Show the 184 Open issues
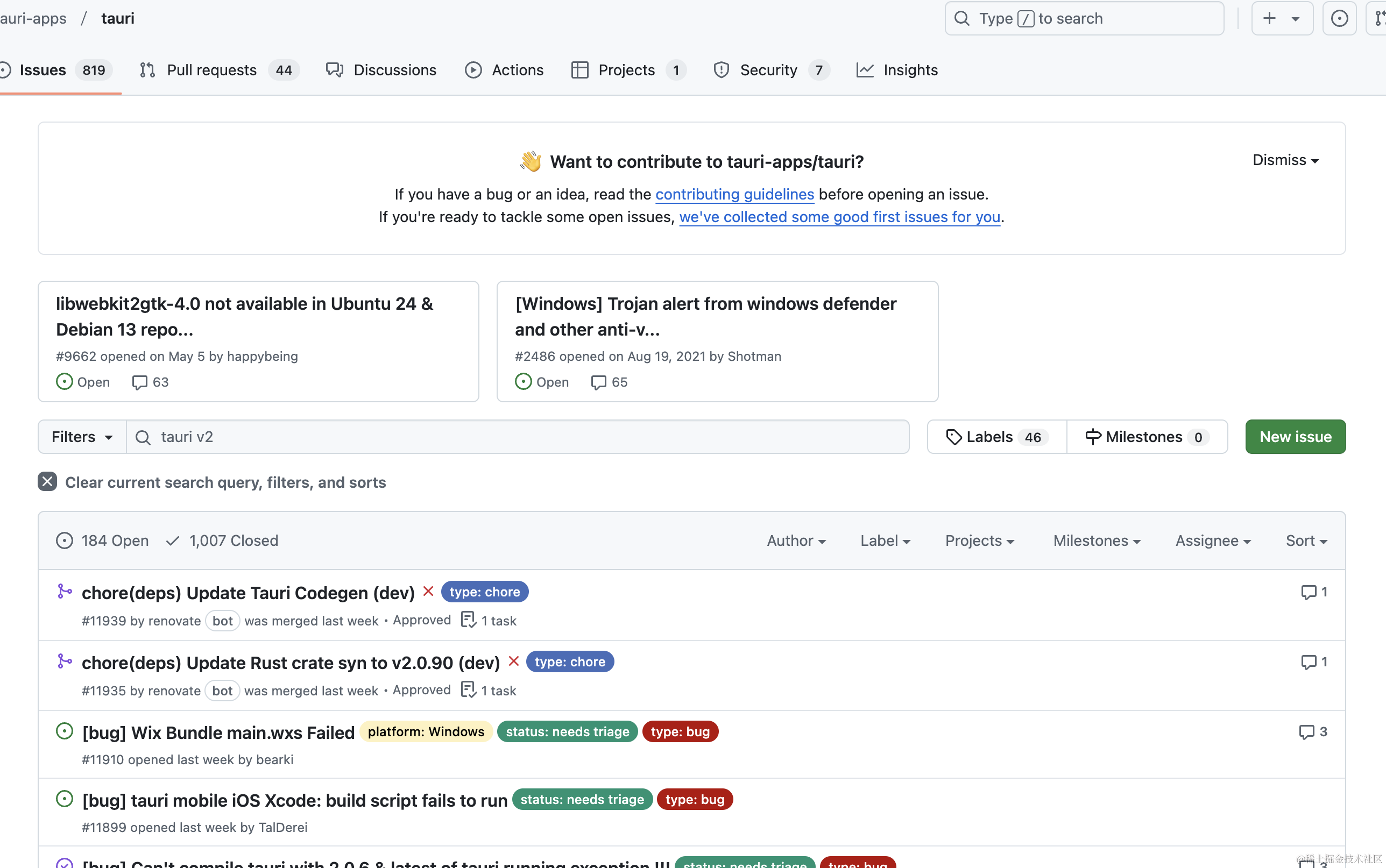The height and width of the screenshot is (868, 1386). click(103, 540)
